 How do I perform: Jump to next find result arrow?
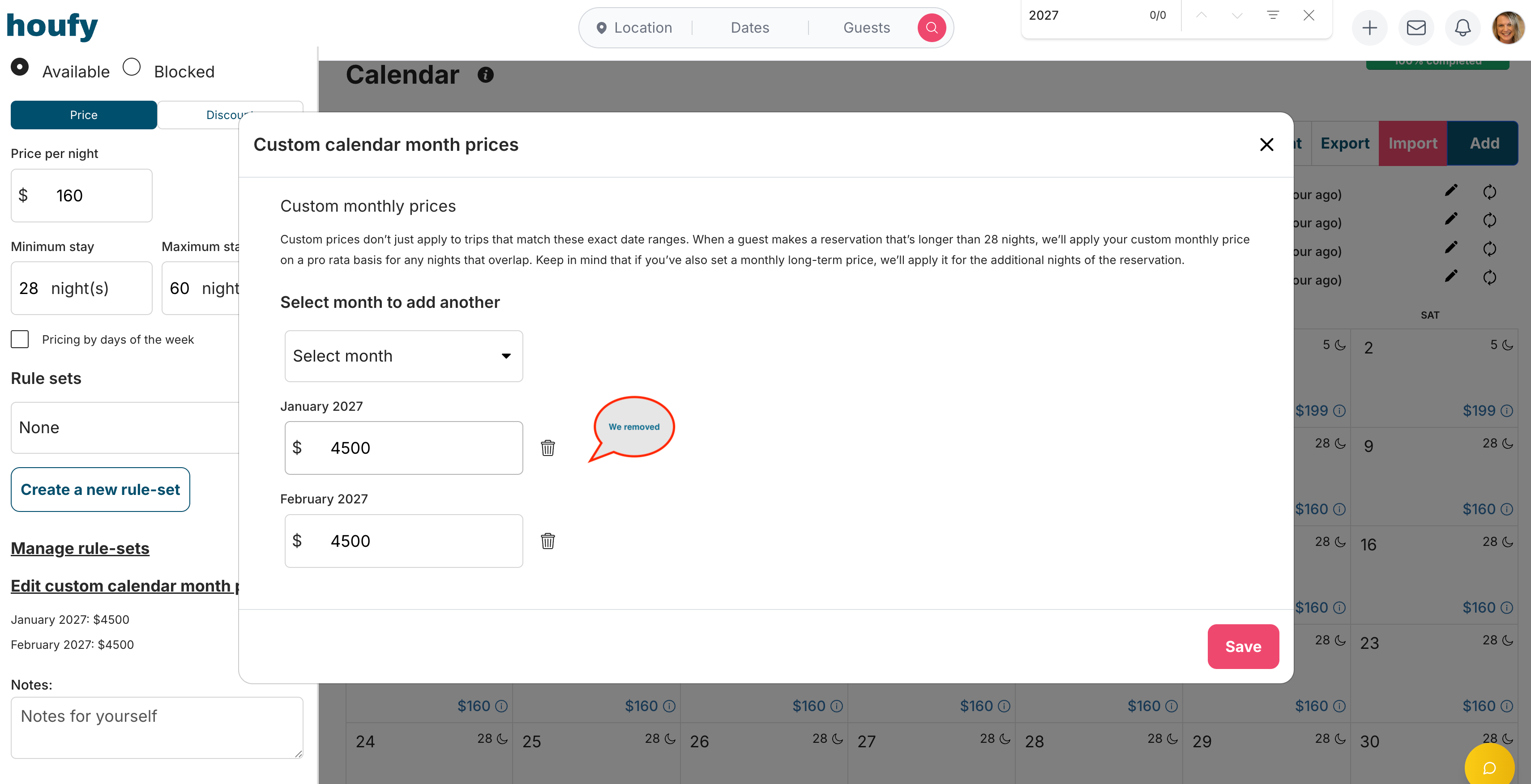(x=1237, y=16)
